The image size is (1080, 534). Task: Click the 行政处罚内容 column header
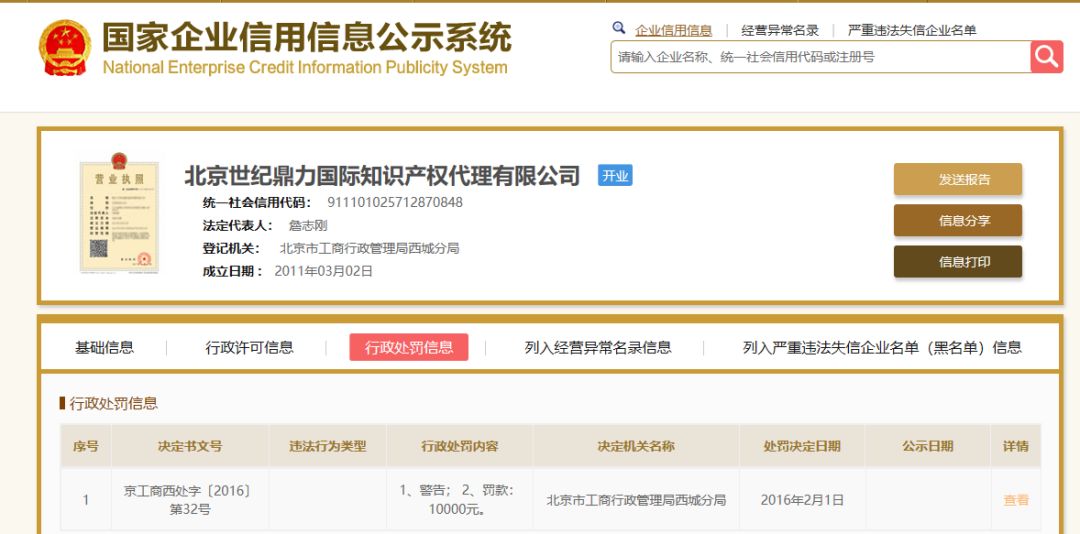click(x=459, y=446)
